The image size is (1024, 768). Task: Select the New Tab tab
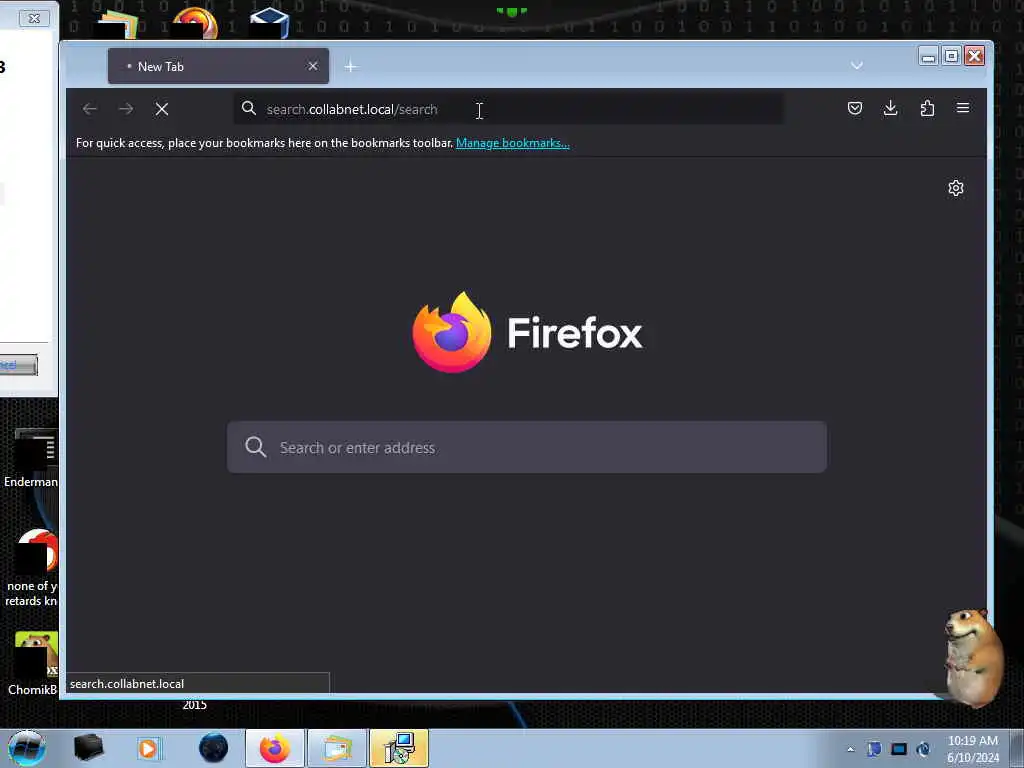tap(218, 66)
